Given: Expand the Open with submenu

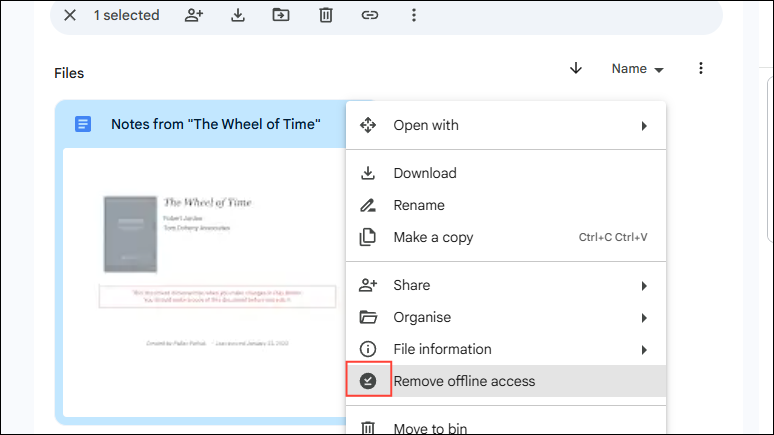Looking at the screenshot, I should point(644,126).
